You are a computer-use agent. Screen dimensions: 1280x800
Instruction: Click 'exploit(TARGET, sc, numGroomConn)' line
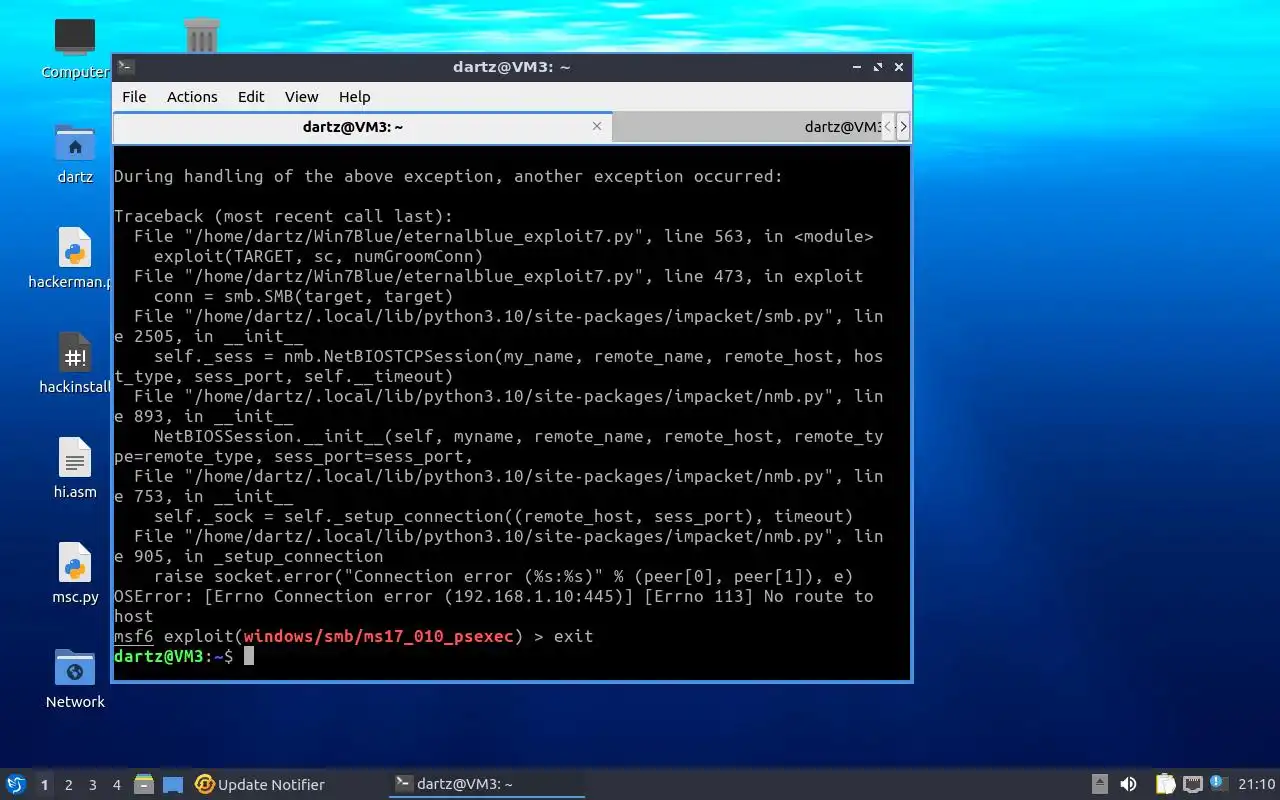click(x=318, y=256)
